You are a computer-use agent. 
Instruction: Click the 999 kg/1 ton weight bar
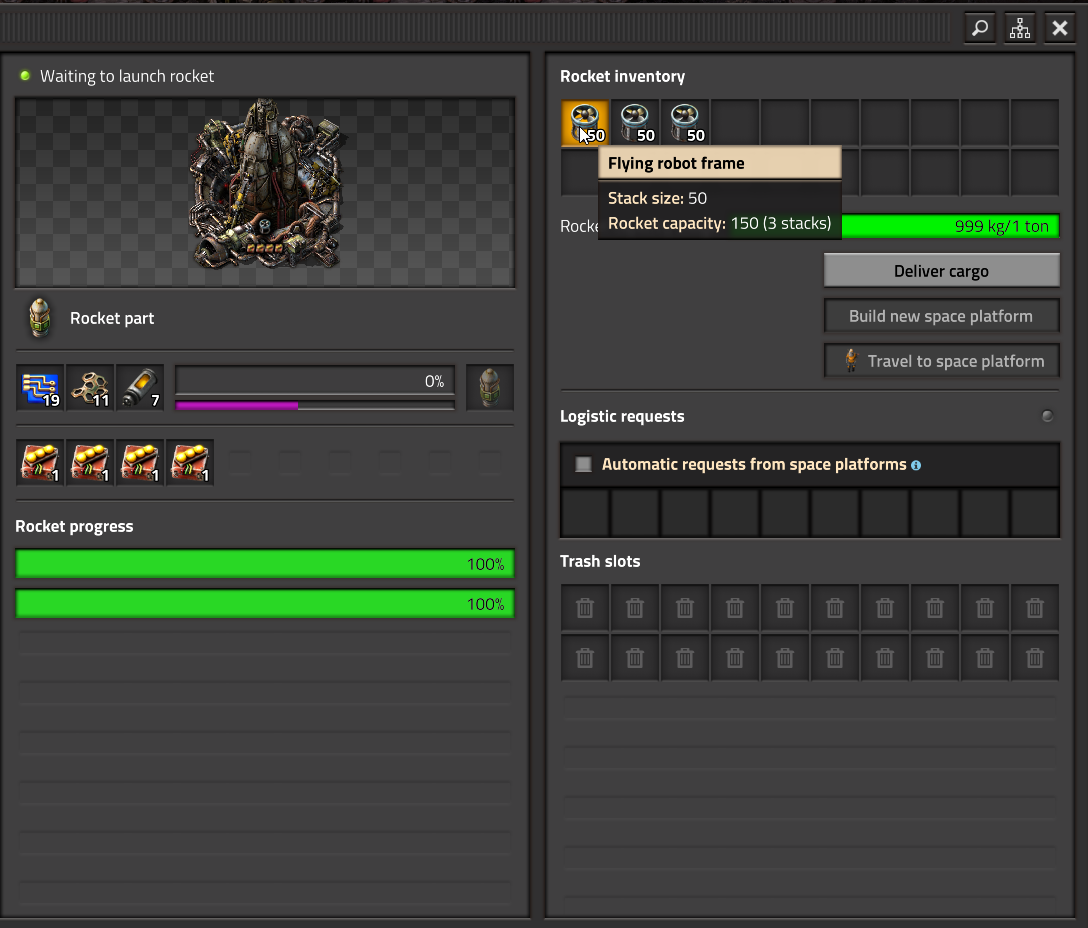950,226
